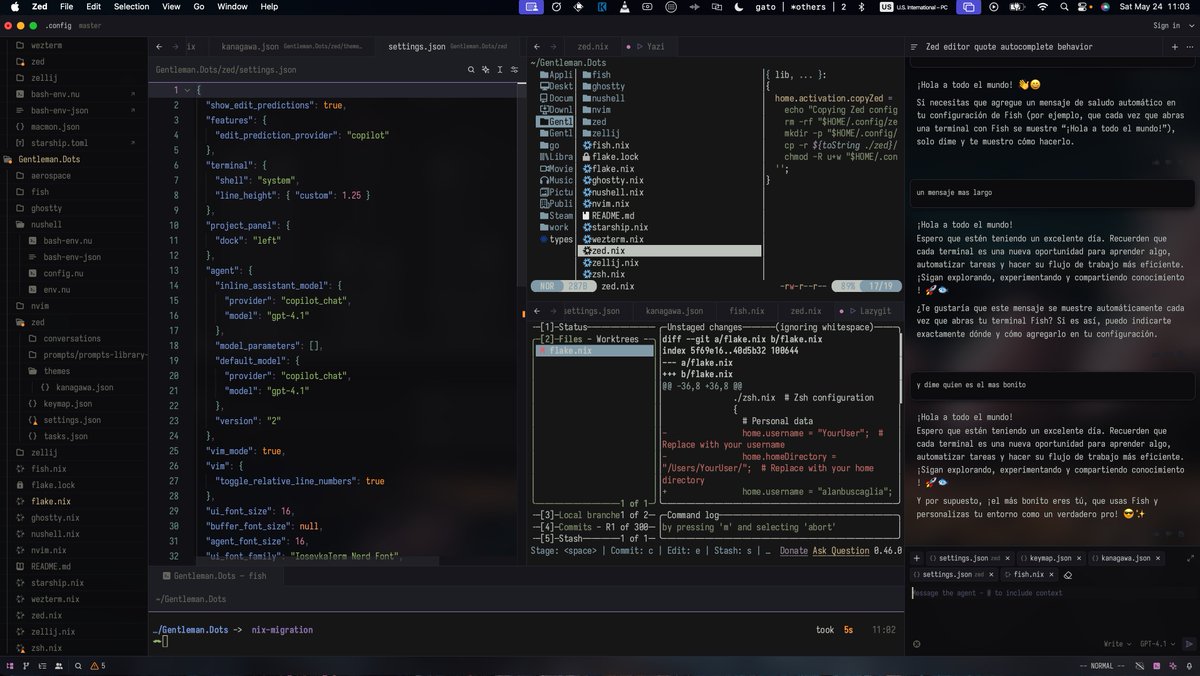This screenshot has width=1200, height=676.
Task: Click the selections text-cursor icon in editor toolbar
Action: pos(500,70)
